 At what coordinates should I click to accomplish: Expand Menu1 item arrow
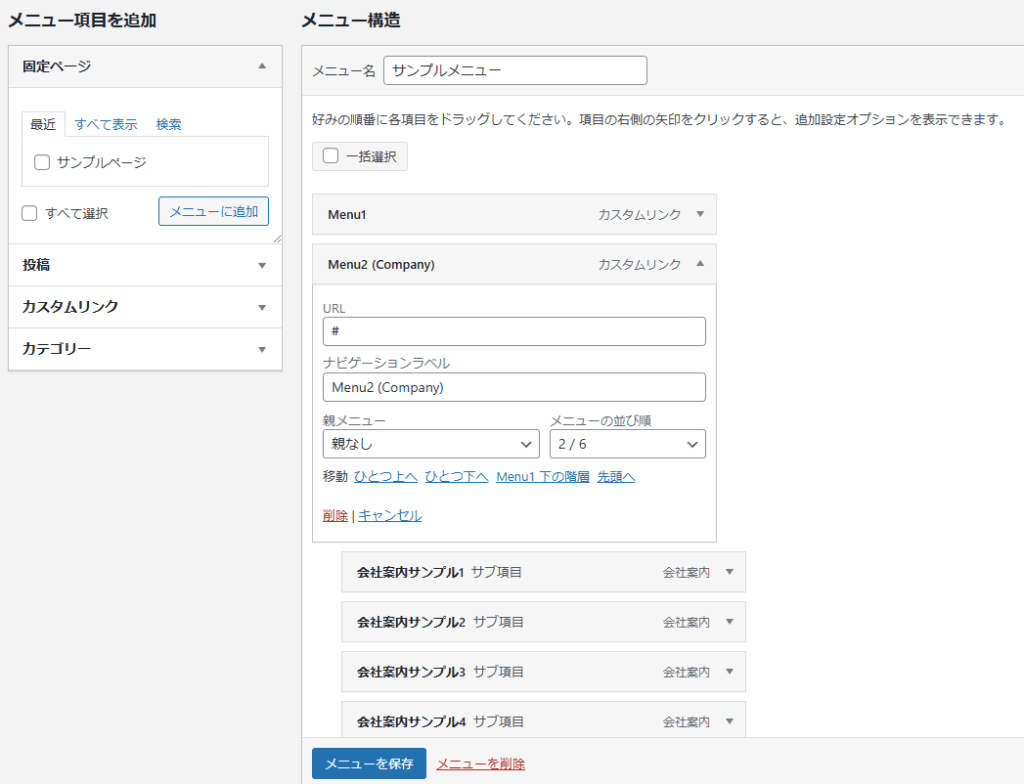[x=700, y=214]
